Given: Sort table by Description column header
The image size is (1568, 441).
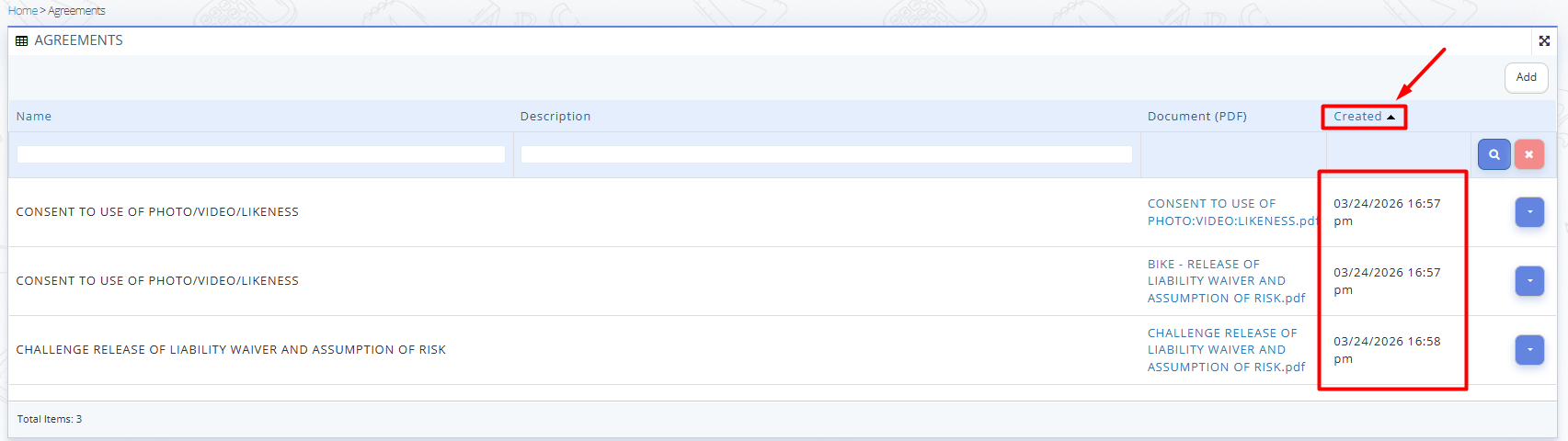Looking at the screenshot, I should 555,117.
